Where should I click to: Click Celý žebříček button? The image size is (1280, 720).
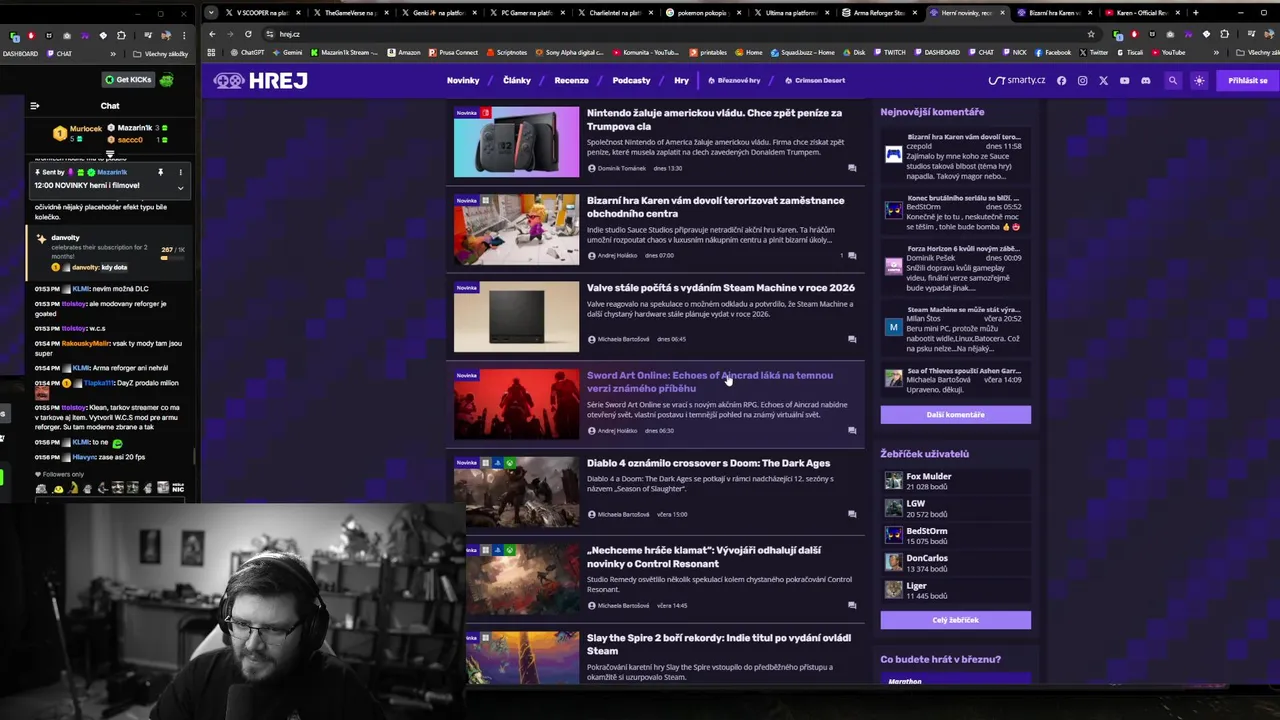coord(955,620)
